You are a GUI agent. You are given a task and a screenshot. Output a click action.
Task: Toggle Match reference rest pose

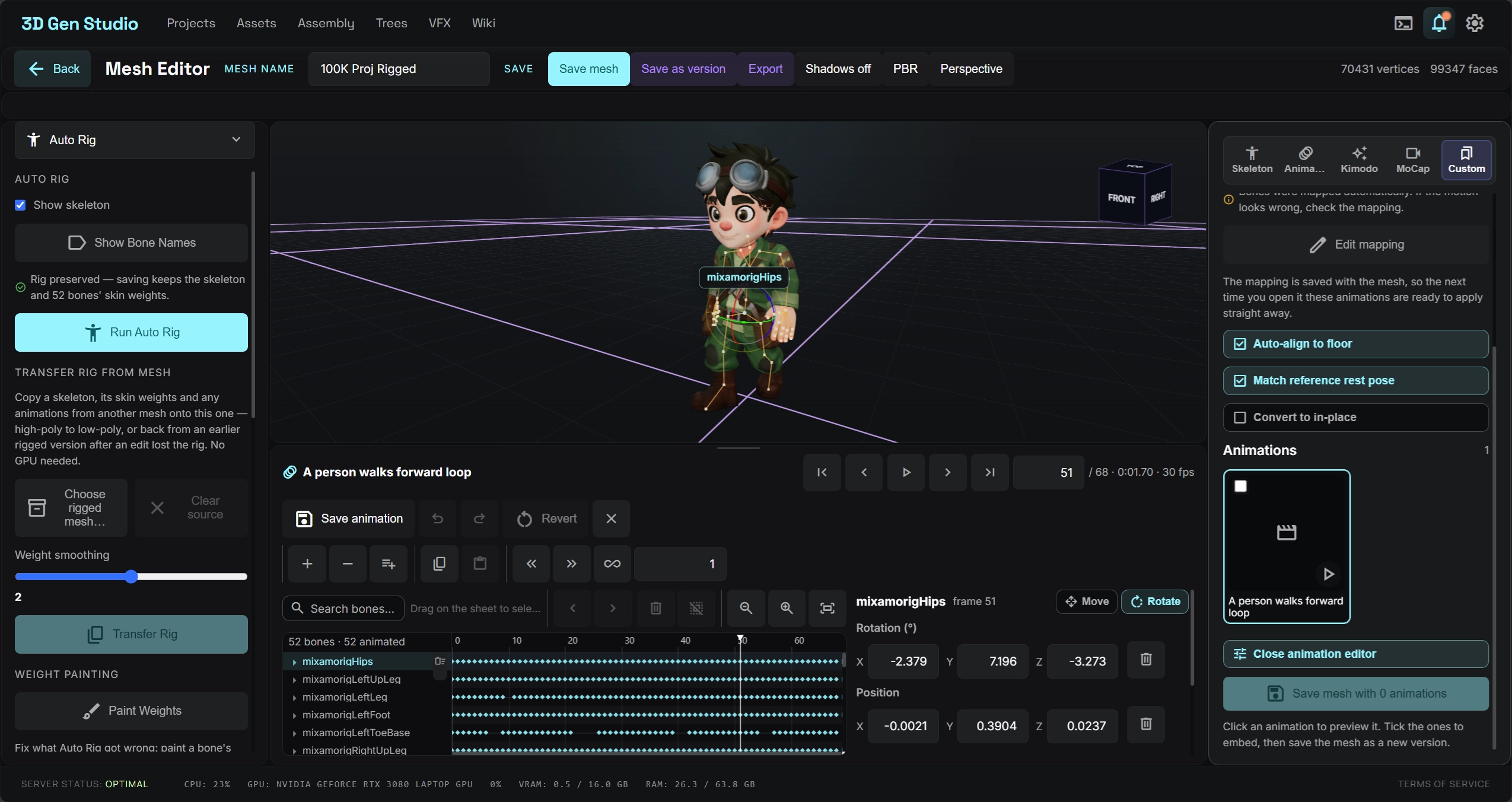1355,381
